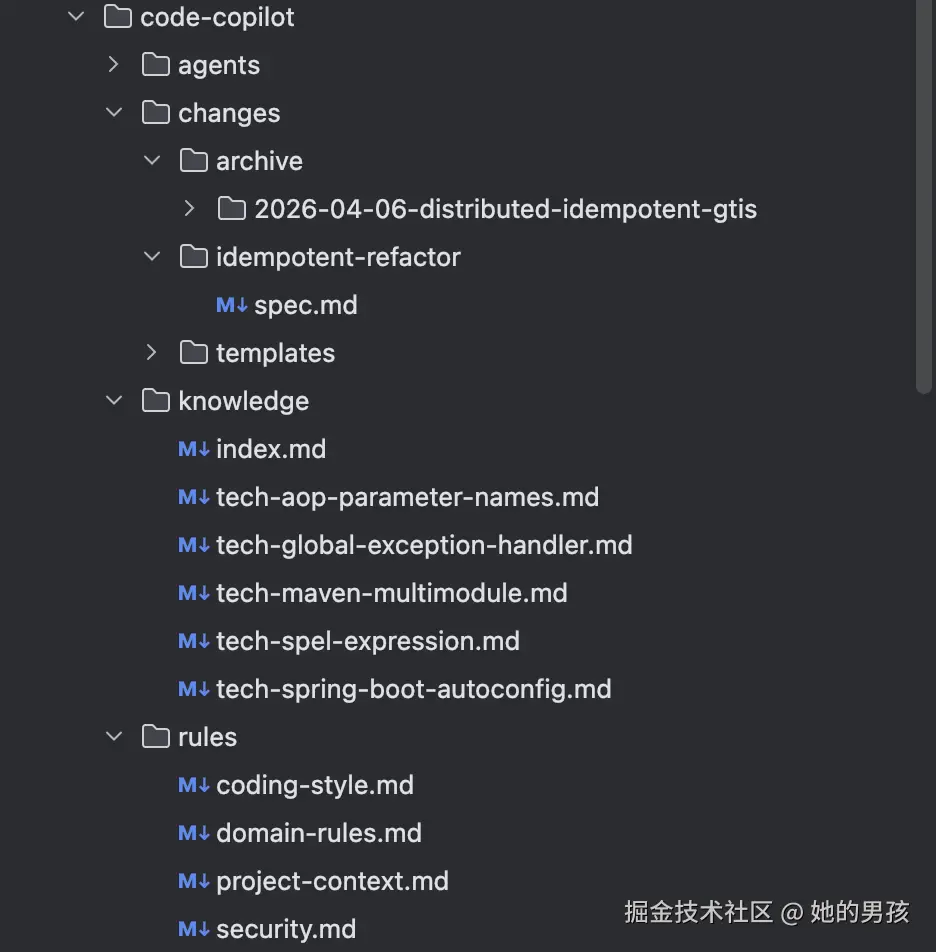Select tech-global-exception-handler.md in the tree
This screenshot has height=952, width=936.
(424, 545)
